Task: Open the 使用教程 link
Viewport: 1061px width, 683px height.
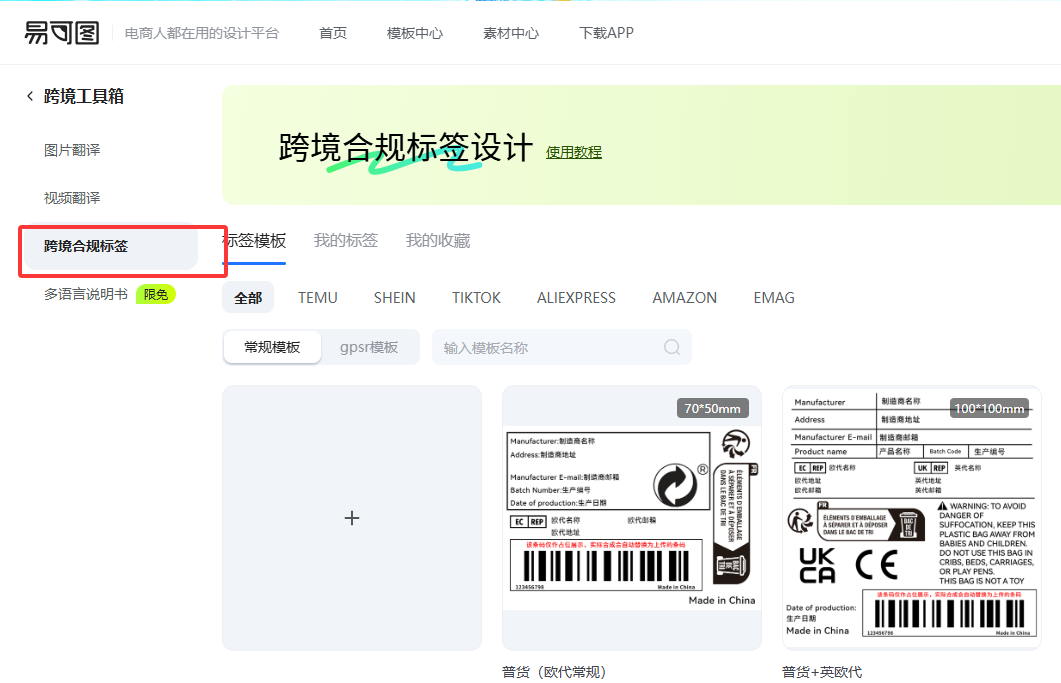Action: tap(574, 152)
